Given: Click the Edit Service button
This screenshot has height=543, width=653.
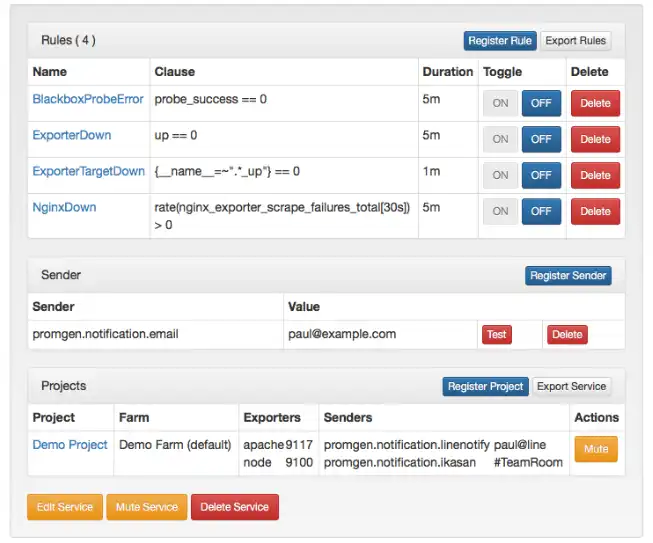Looking at the screenshot, I should pyautogui.click(x=64, y=508).
